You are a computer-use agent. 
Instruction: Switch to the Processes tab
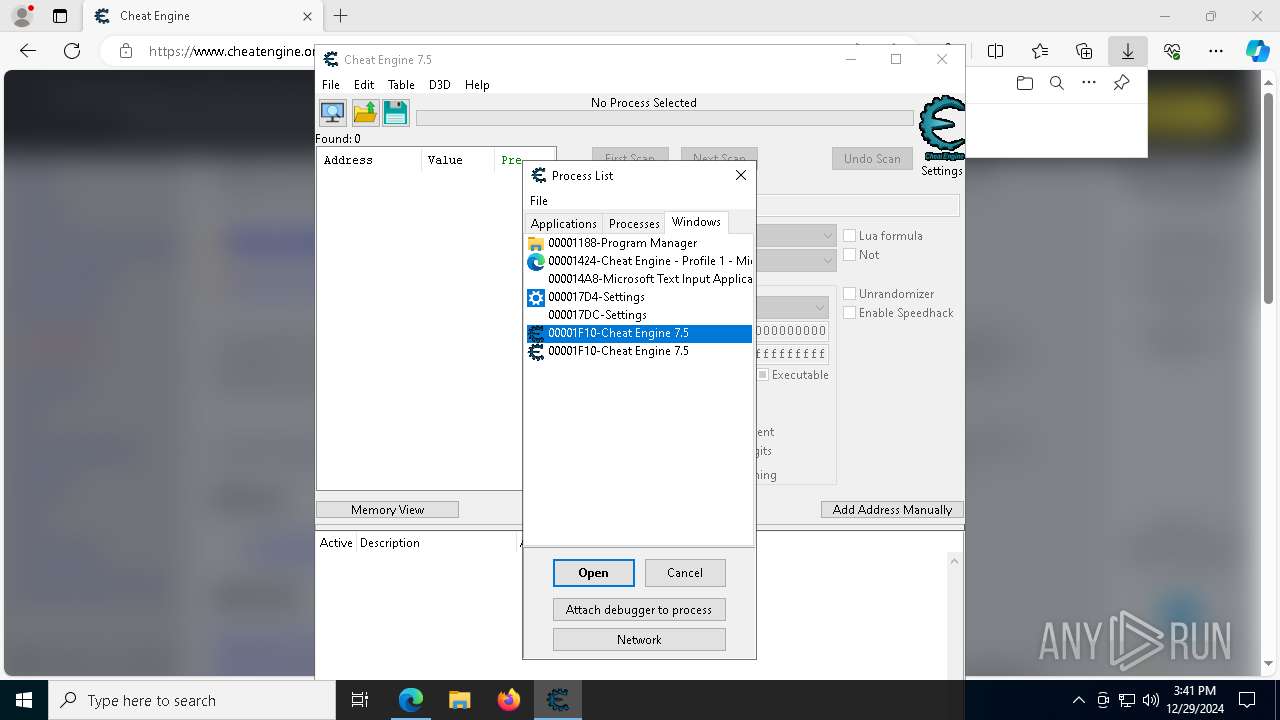(634, 223)
